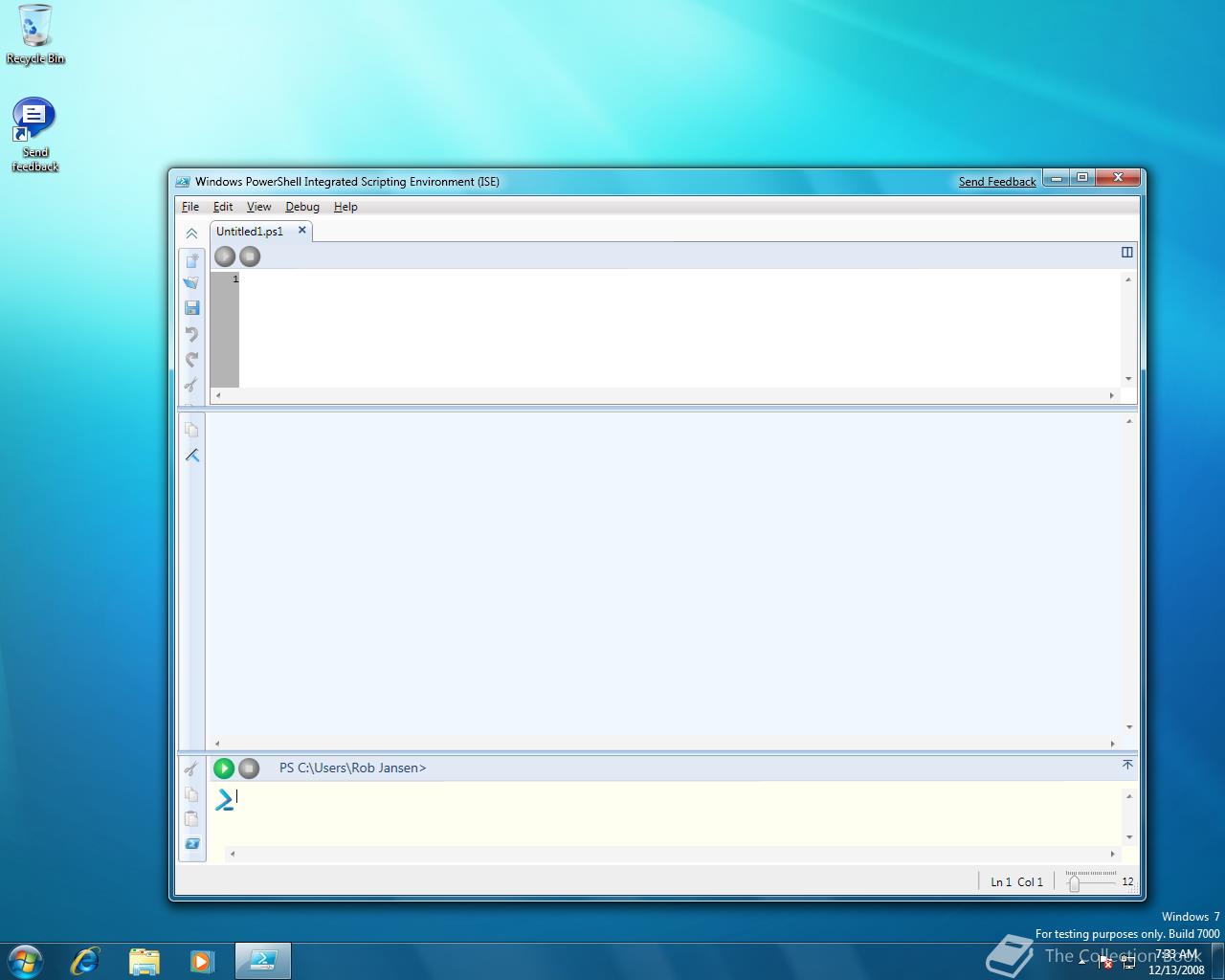The height and width of the screenshot is (980, 1225).
Task: Open the Debug menu
Action: point(302,207)
